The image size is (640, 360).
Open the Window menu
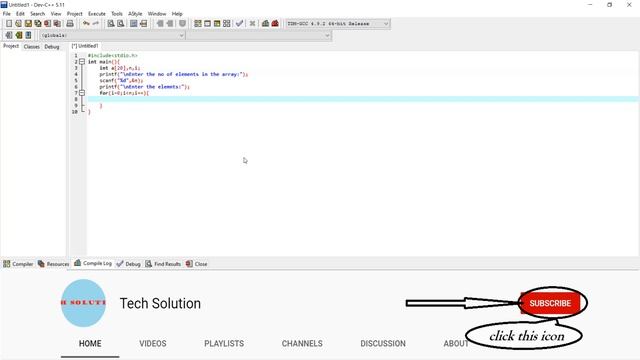157,13
